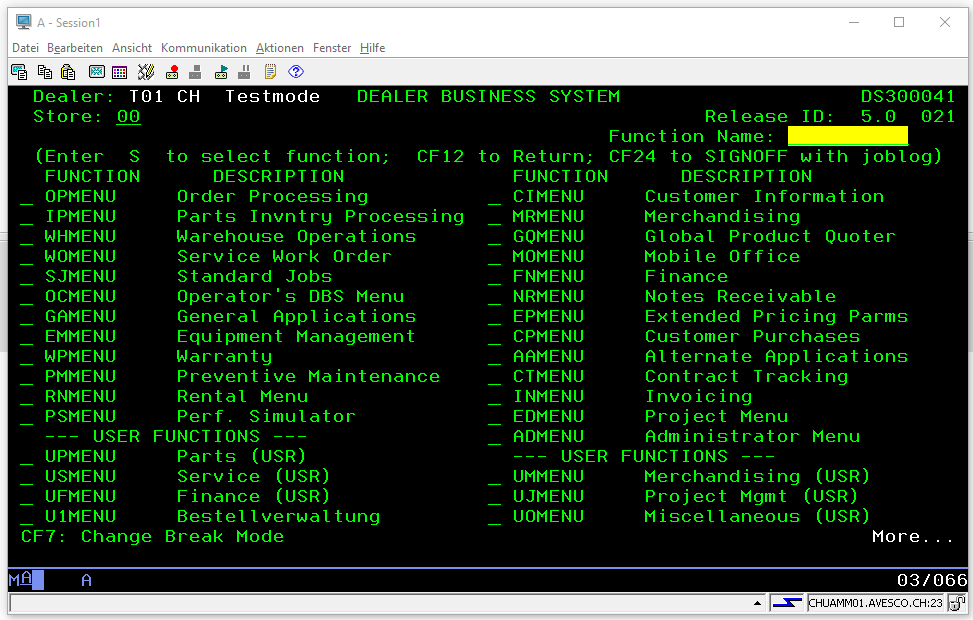The width and height of the screenshot is (973, 620).
Task: Open the Datei menu
Action: pyautogui.click(x=25, y=48)
